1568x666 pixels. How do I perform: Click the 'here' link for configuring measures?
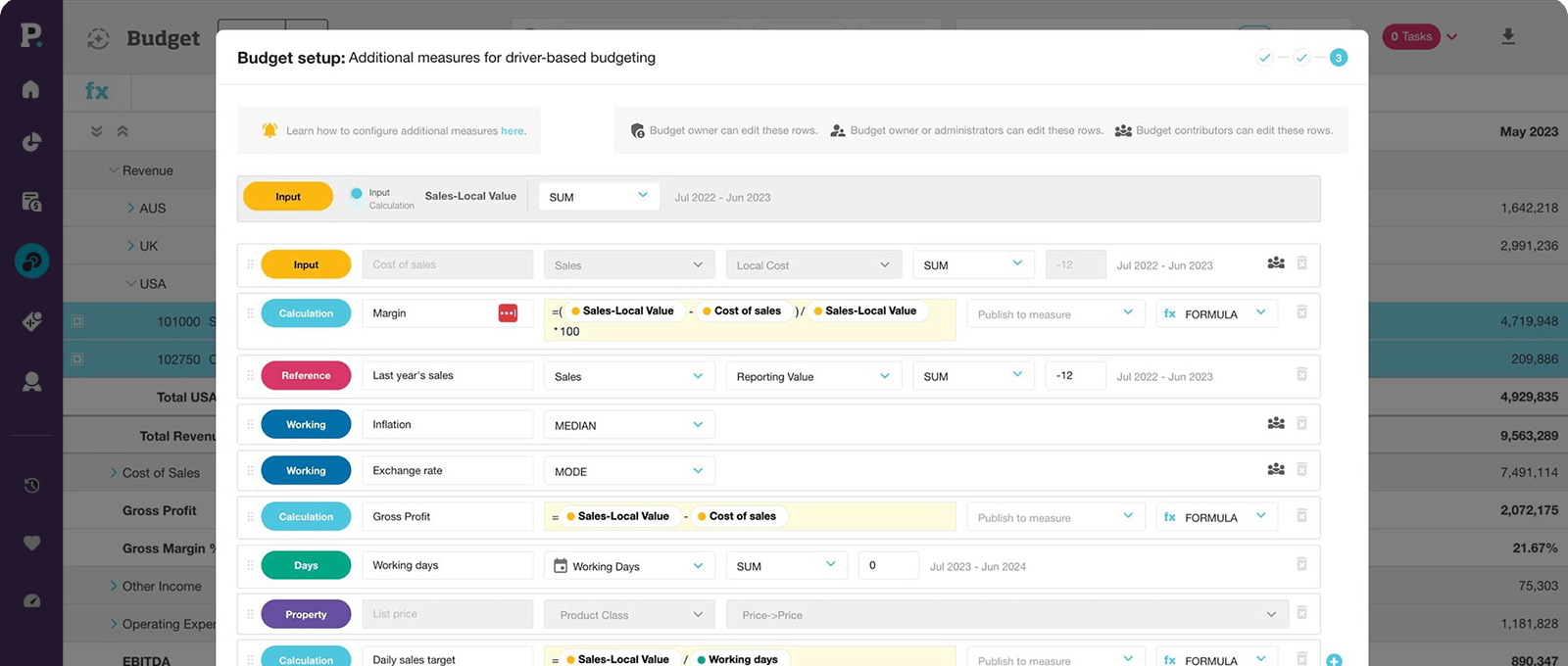coord(513,131)
